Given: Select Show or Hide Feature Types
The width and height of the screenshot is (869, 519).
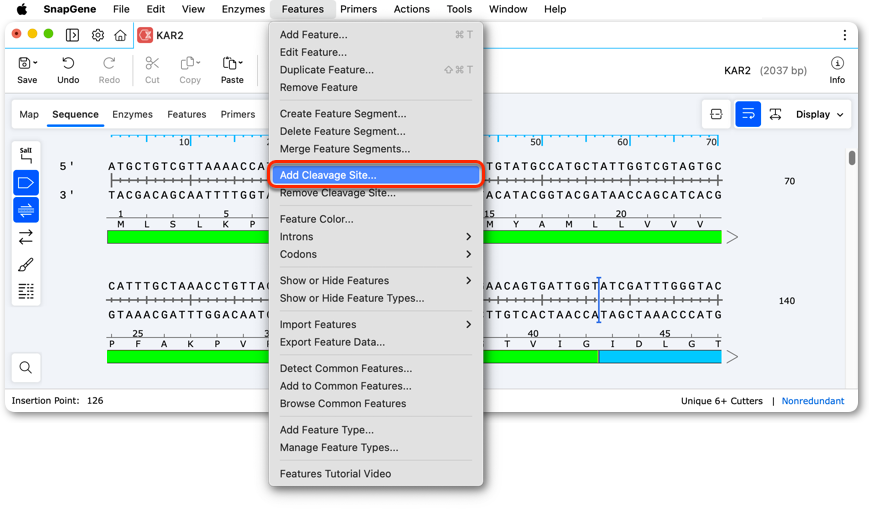Looking at the screenshot, I should 376,298.
